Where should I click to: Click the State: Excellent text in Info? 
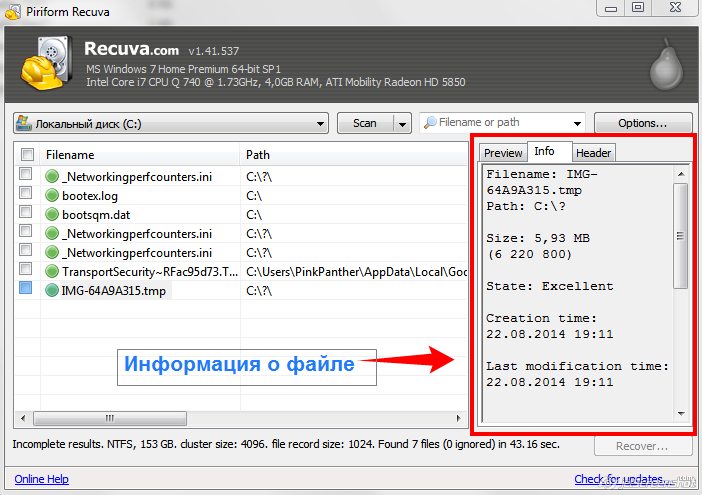tap(550, 286)
